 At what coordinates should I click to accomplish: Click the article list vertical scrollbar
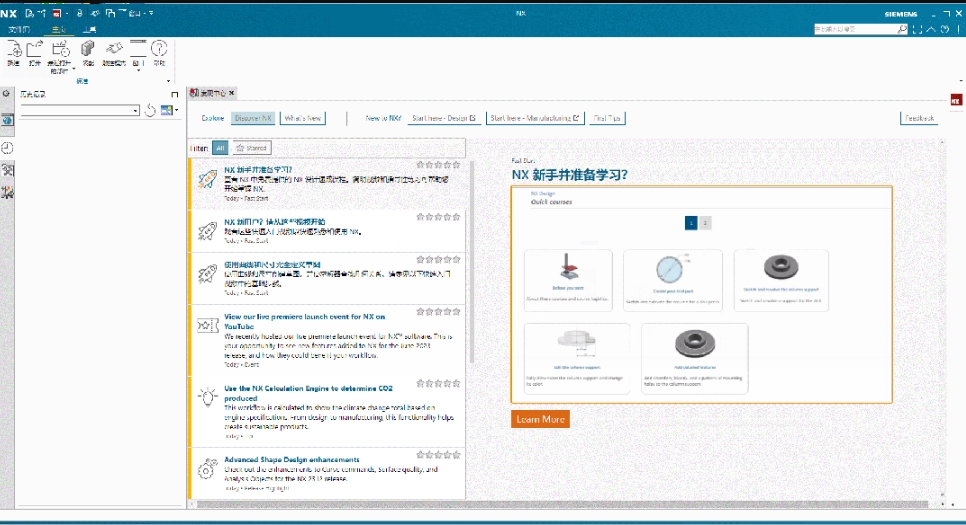[x=471, y=262]
